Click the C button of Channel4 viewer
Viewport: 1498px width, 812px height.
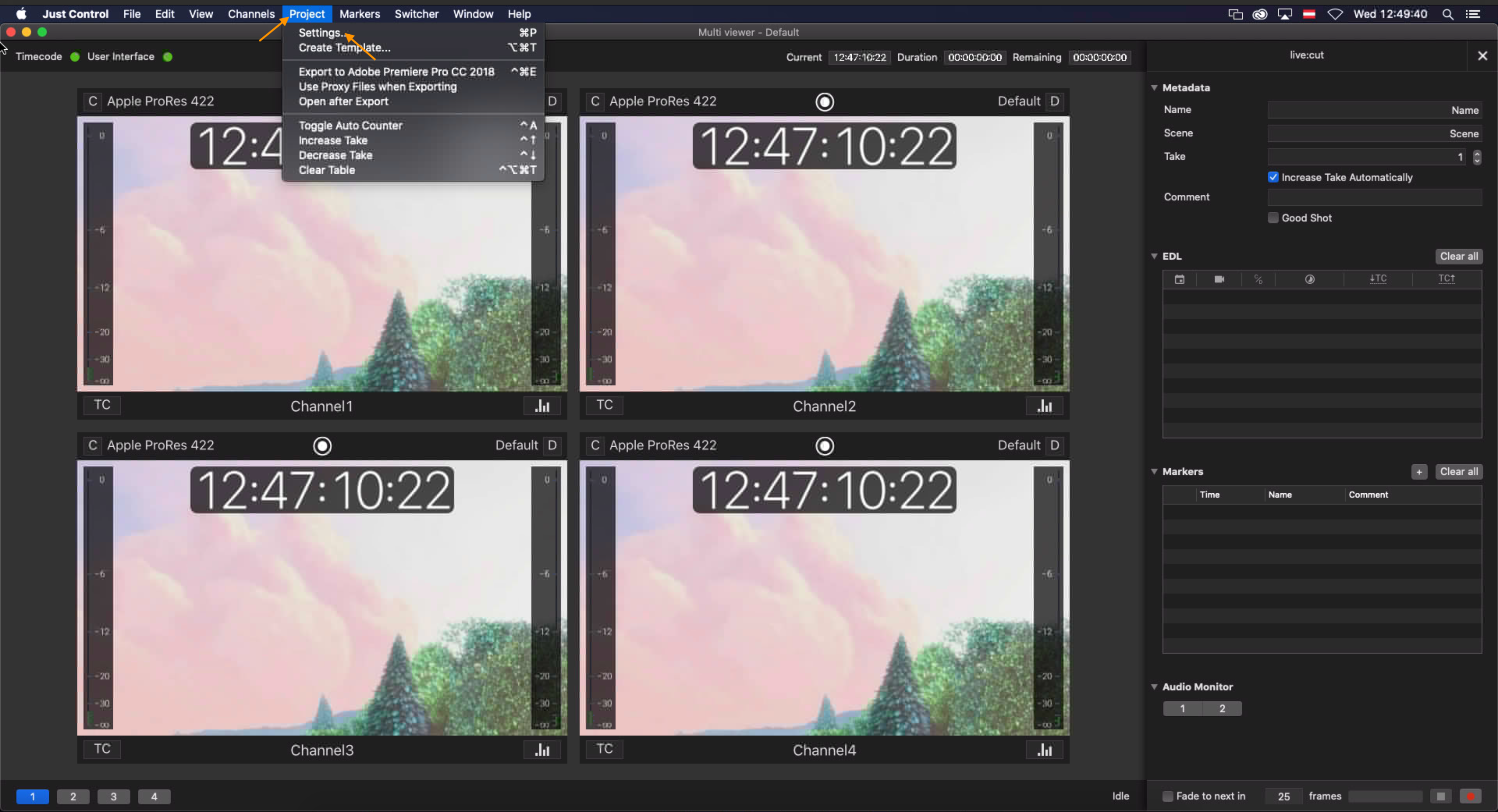coord(595,445)
